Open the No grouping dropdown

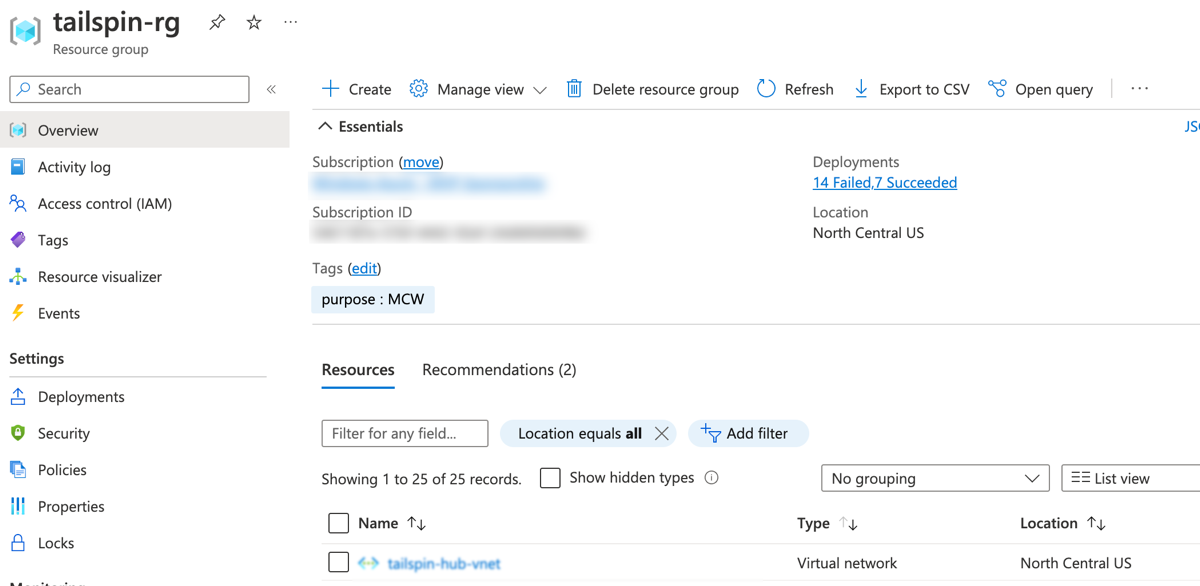934,478
